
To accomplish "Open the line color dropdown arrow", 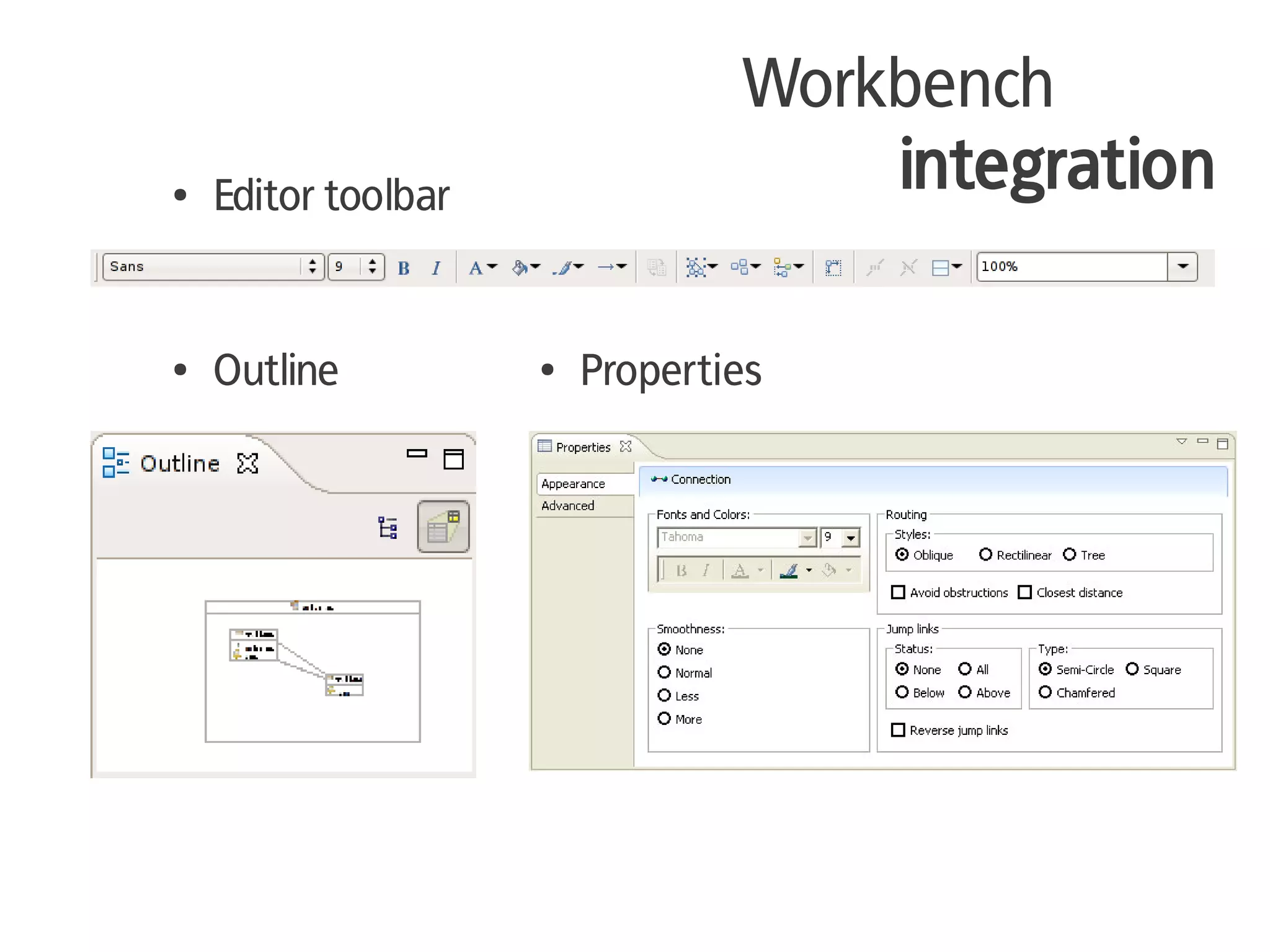I will [x=579, y=267].
